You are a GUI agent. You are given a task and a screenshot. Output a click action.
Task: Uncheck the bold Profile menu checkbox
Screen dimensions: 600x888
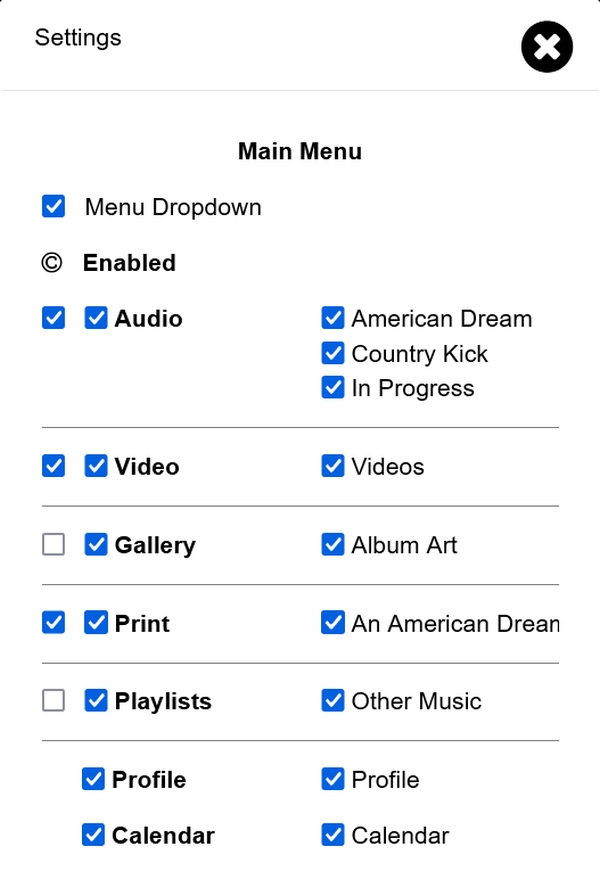93,779
